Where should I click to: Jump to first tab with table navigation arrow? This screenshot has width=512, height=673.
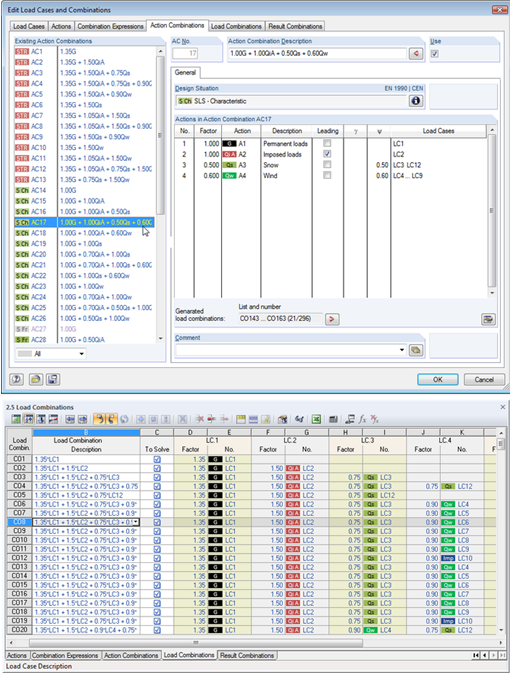476,655
